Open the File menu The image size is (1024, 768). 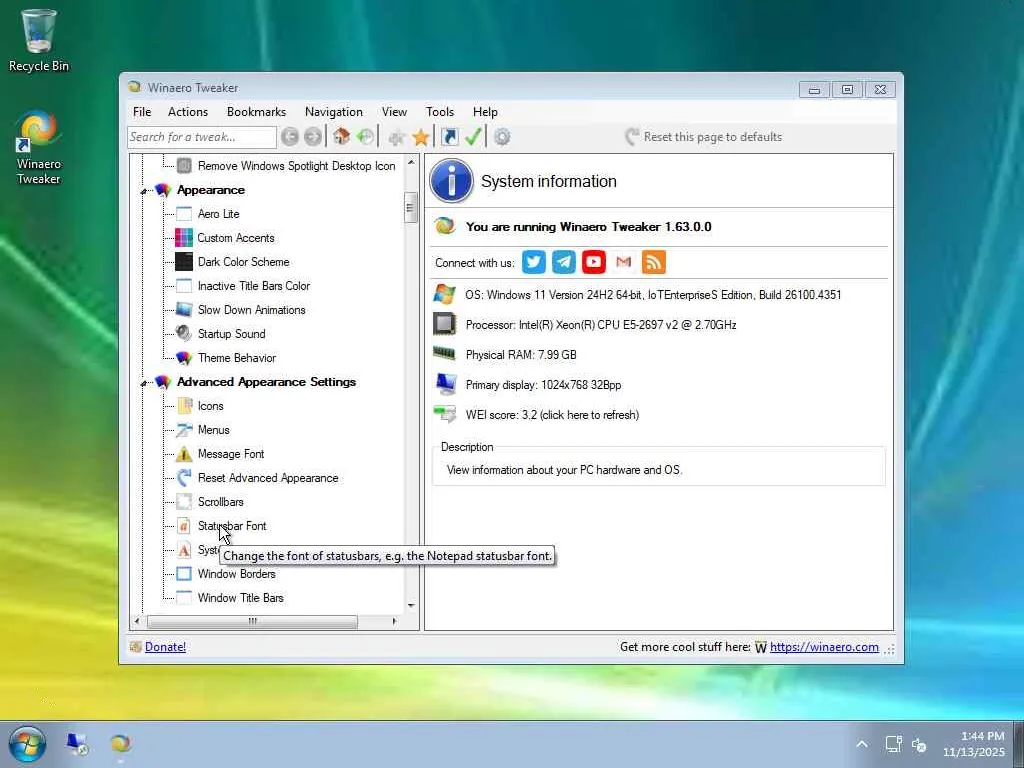tap(142, 112)
